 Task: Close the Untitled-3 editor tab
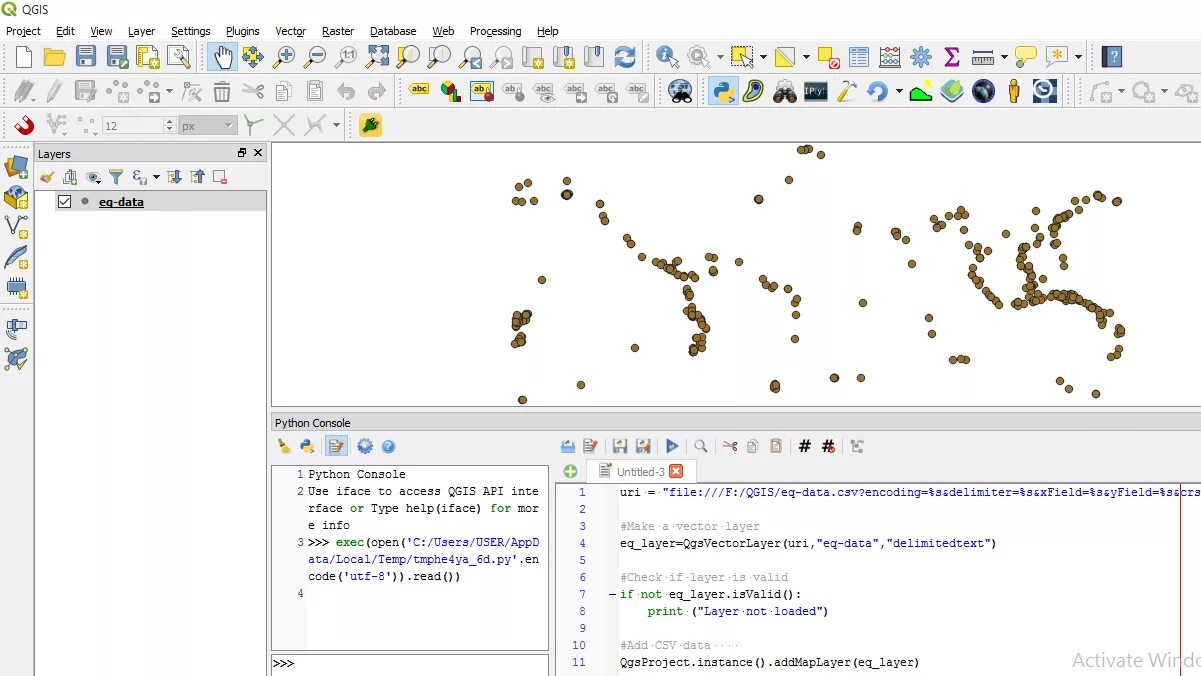tap(676, 471)
